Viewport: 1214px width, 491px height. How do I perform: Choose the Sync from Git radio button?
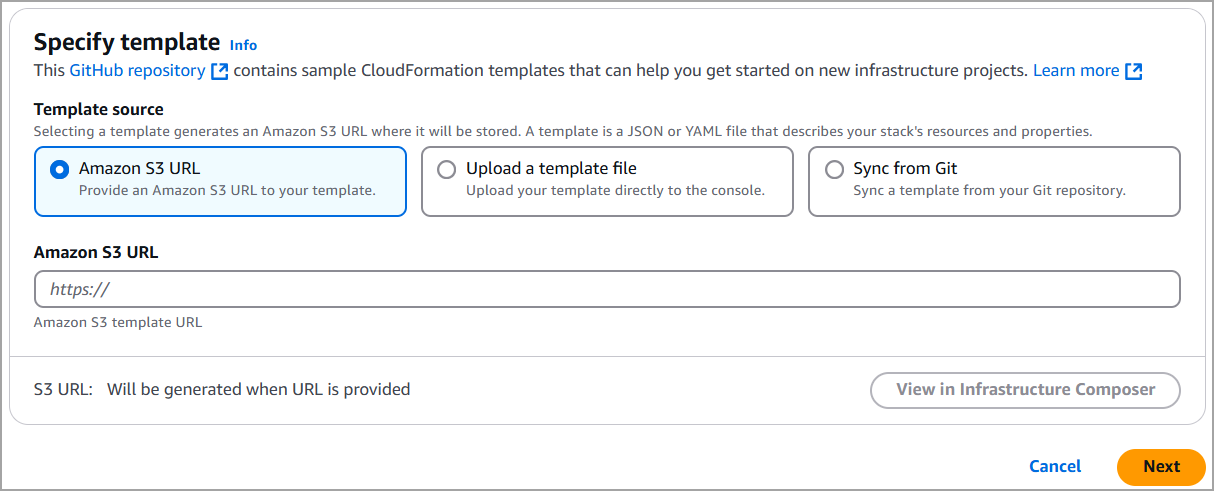tap(834, 170)
